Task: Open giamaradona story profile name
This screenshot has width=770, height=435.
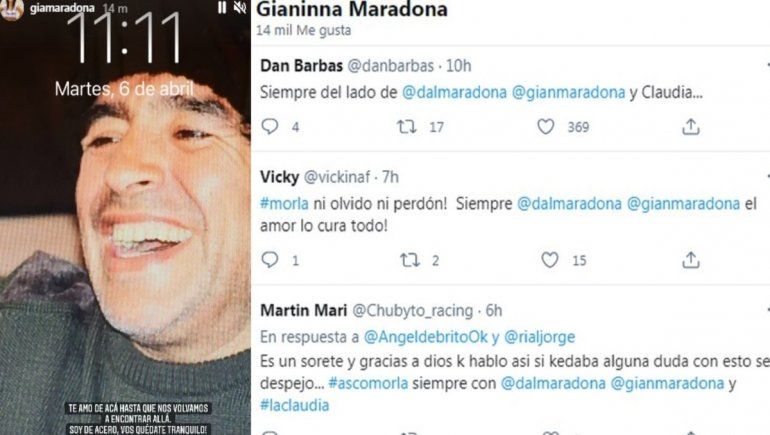Action: (x=62, y=8)
